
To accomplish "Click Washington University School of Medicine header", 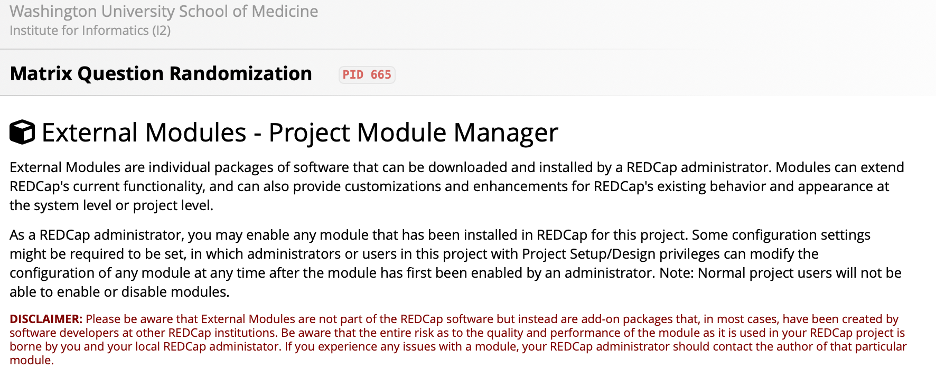I will coord(164,11).
